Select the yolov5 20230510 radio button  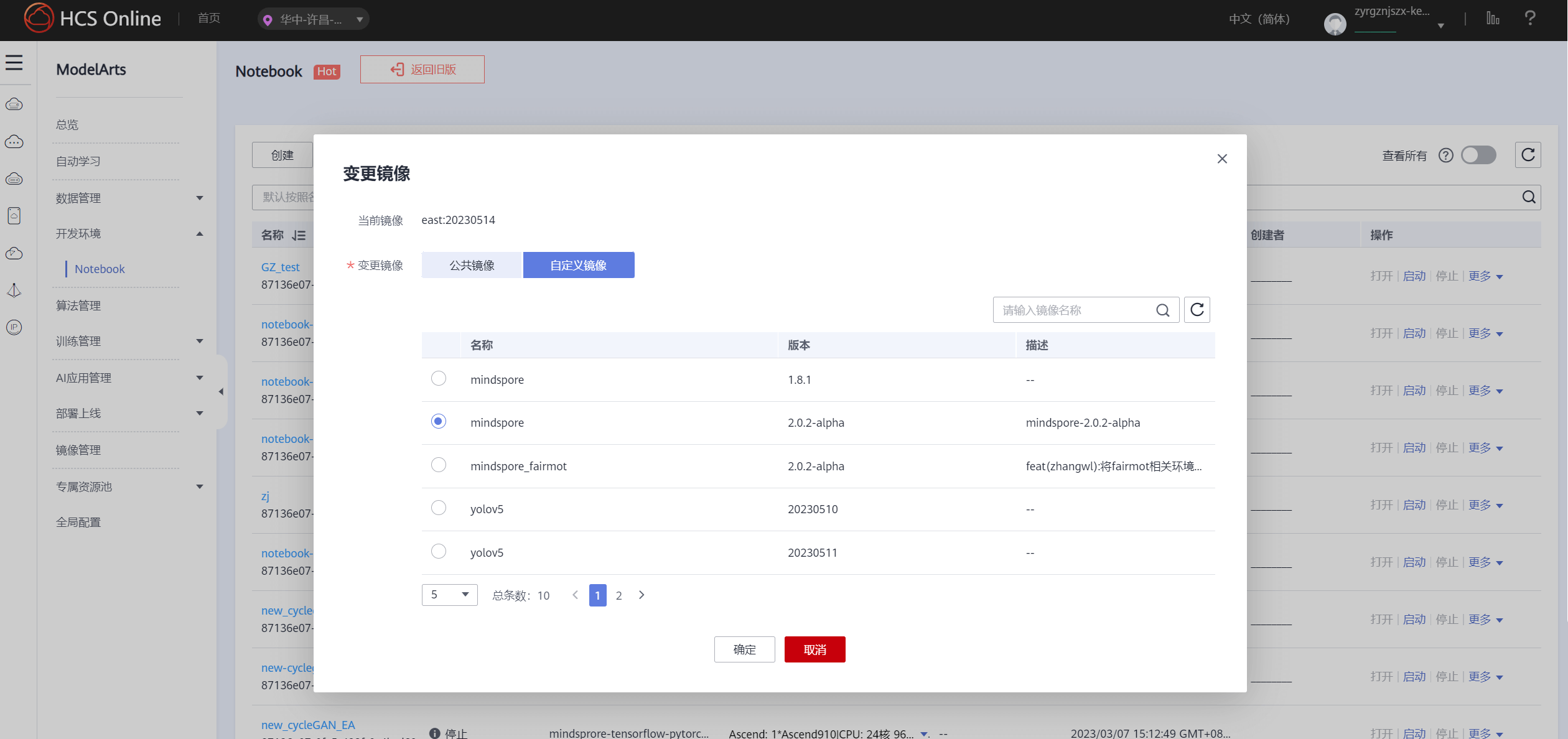click(x=439, y=508)
